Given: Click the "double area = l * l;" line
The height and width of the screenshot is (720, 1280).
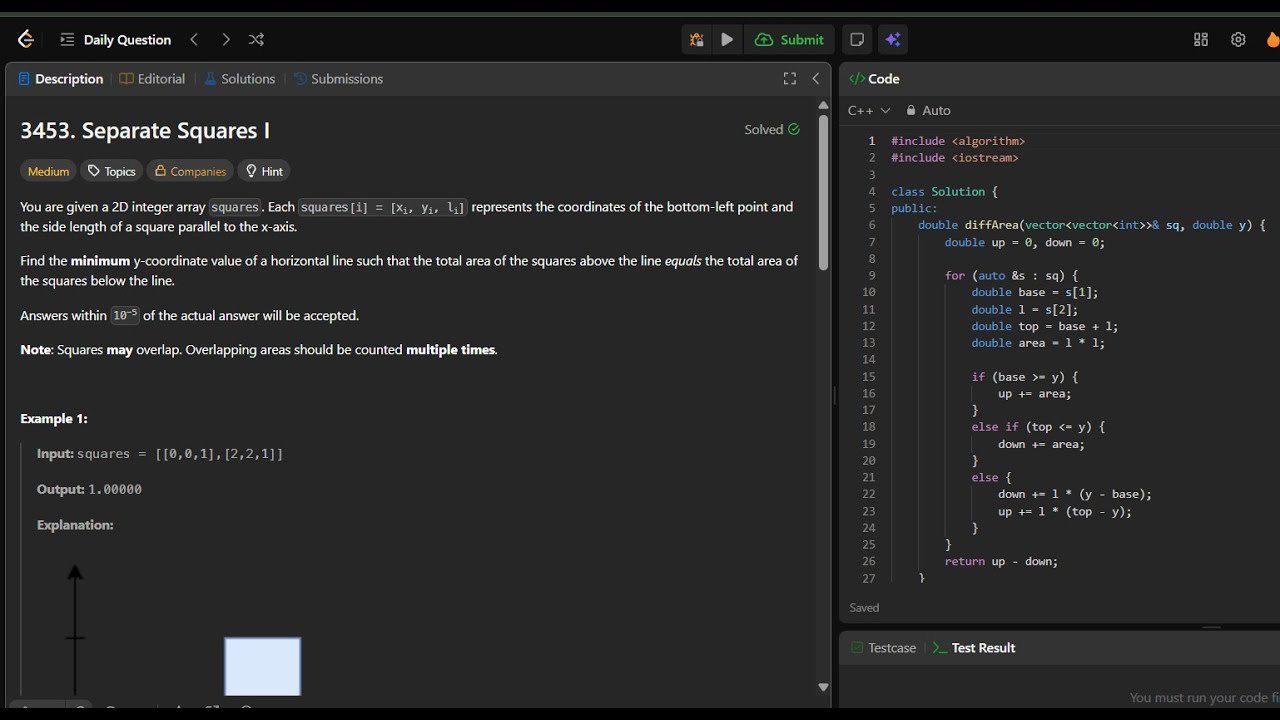Looking at the screenshot, I should [1038, 343].
